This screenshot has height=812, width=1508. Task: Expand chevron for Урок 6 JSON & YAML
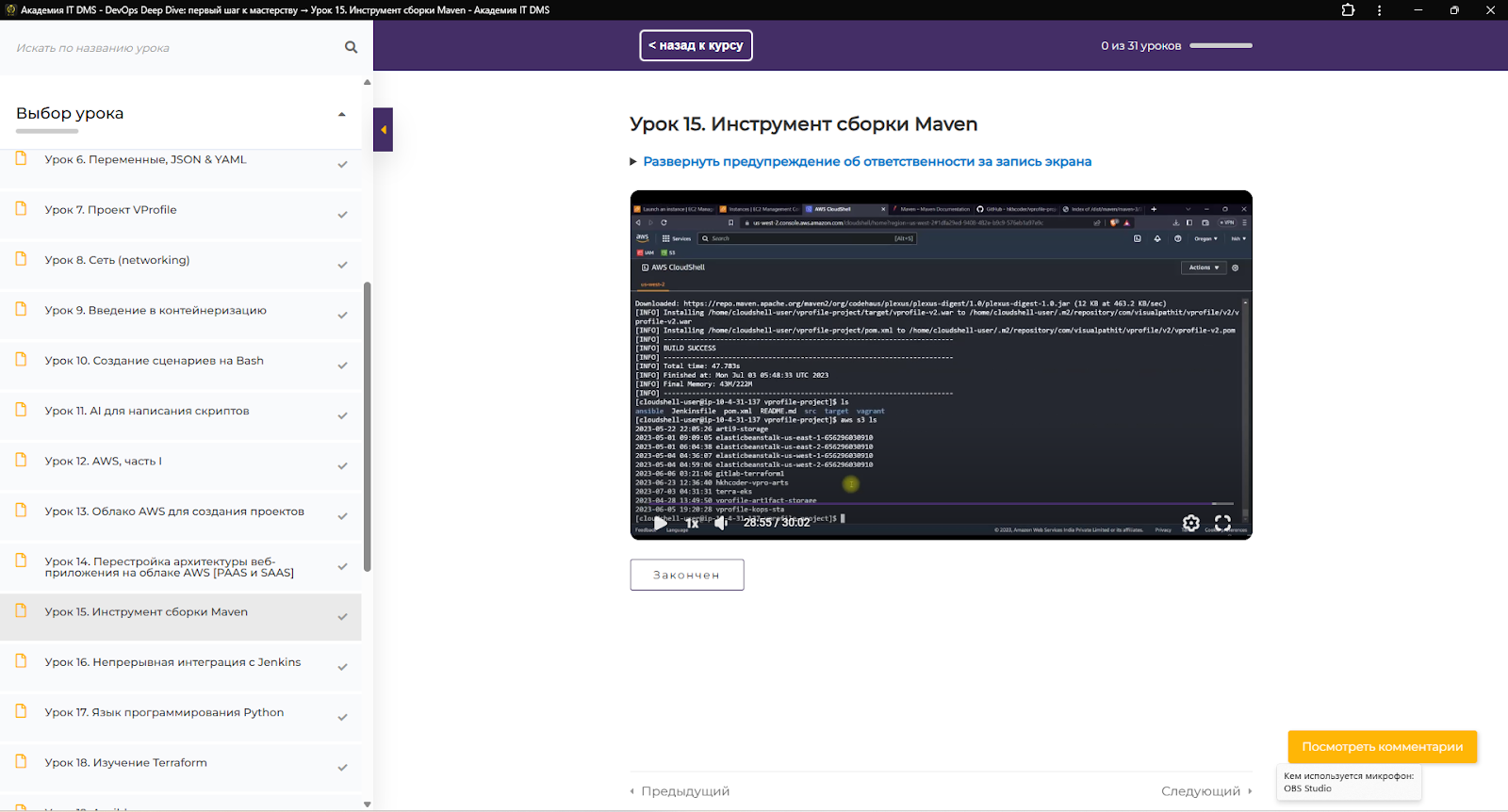point(343,165)
